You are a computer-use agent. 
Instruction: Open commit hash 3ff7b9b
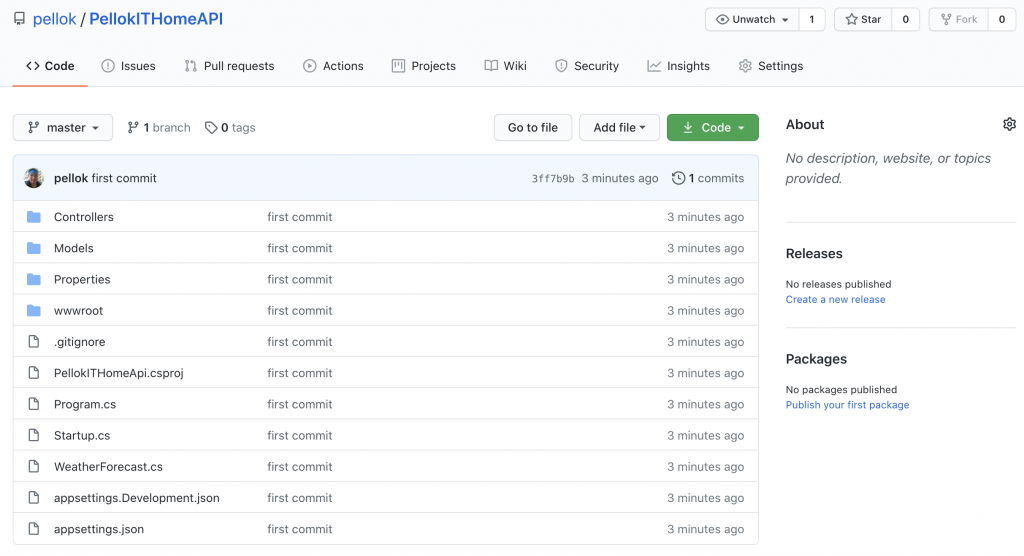click(x=553, y=178)
